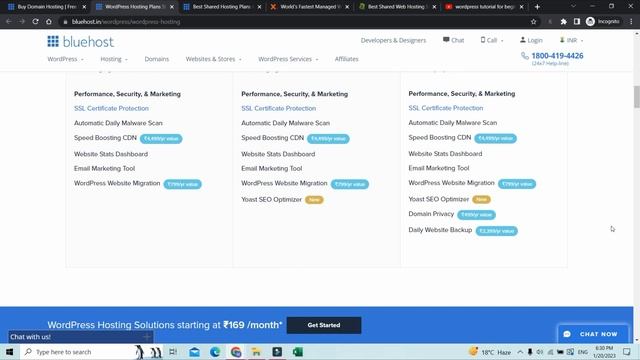640x360 pixels.
Task: Open first plan's SSL Certificate Protection link
Action: coord(111,109)
